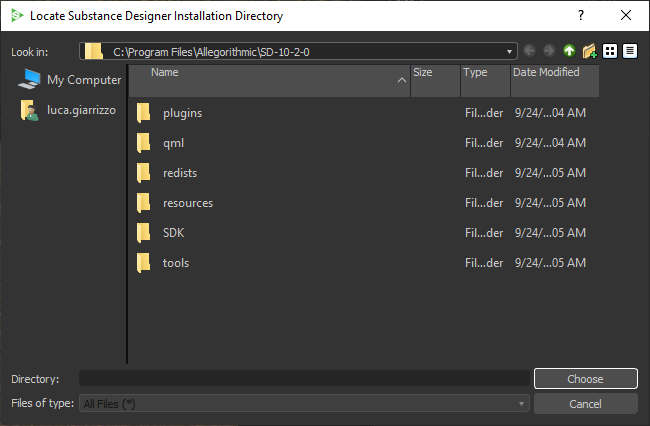Switch to detail view mode
The height and width of the screenshot is (426, 650).
tap(630, 51)
